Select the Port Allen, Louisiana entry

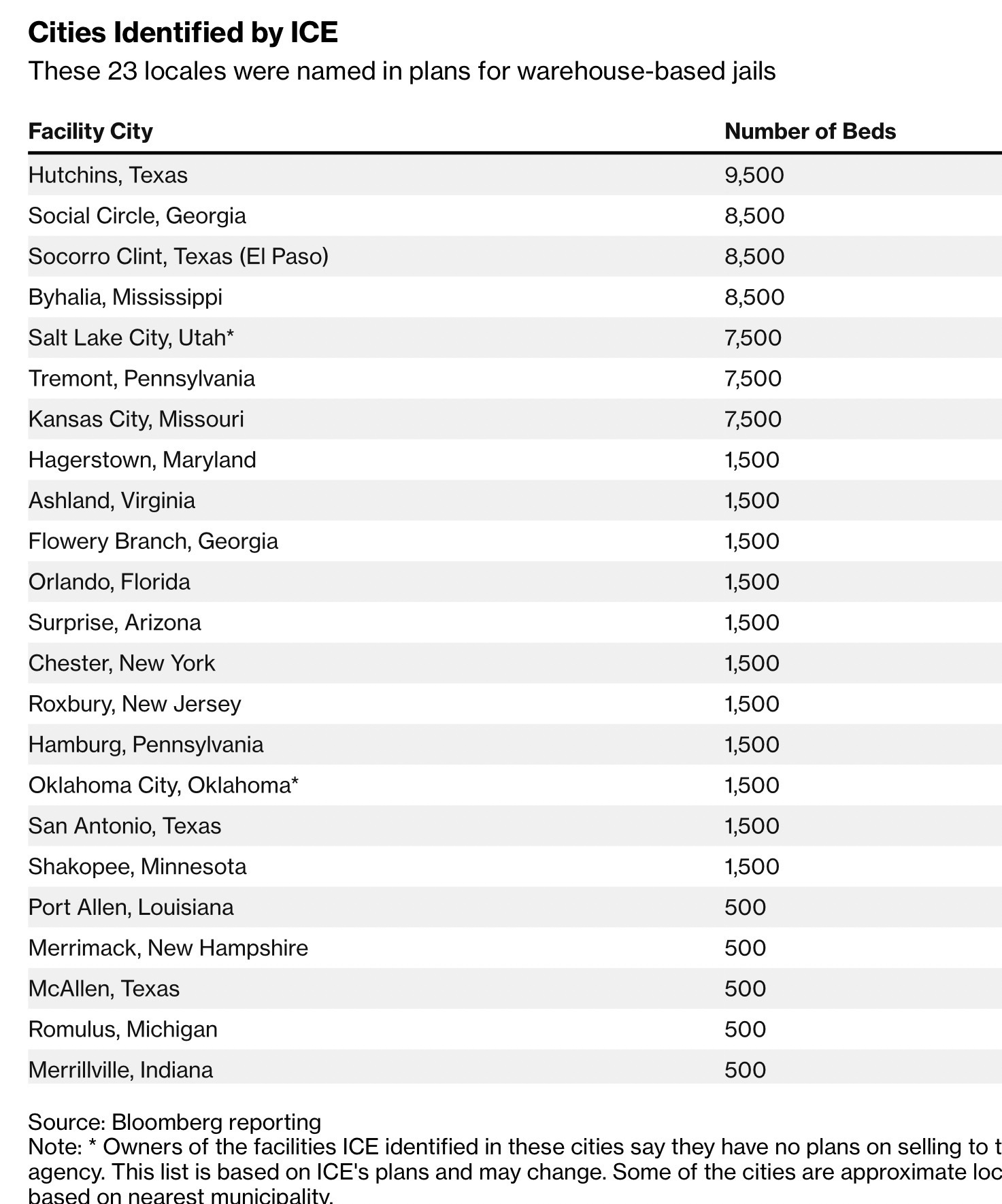click(131, 907)
